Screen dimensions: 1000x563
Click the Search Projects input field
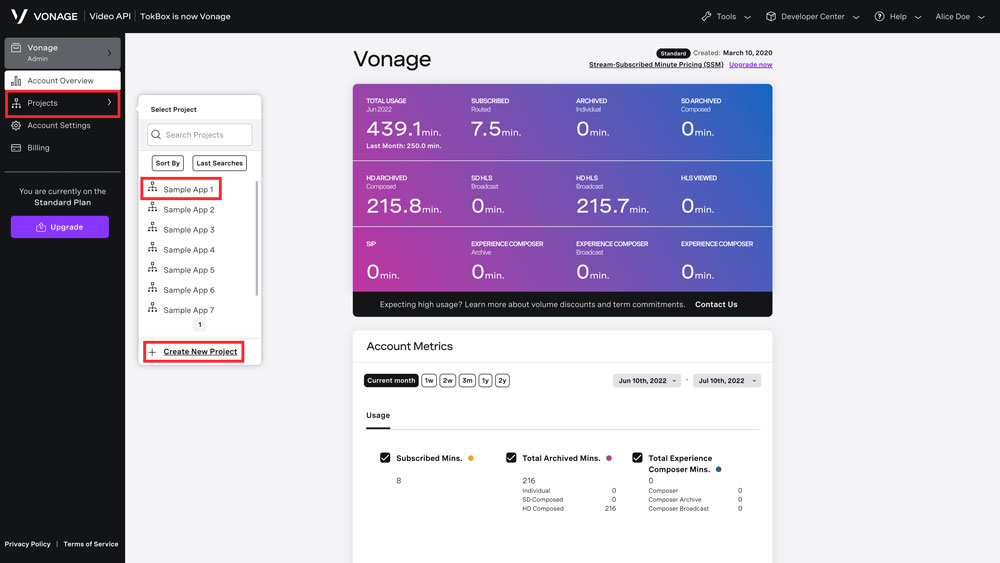pyautogui.click(x=200, y=135)
